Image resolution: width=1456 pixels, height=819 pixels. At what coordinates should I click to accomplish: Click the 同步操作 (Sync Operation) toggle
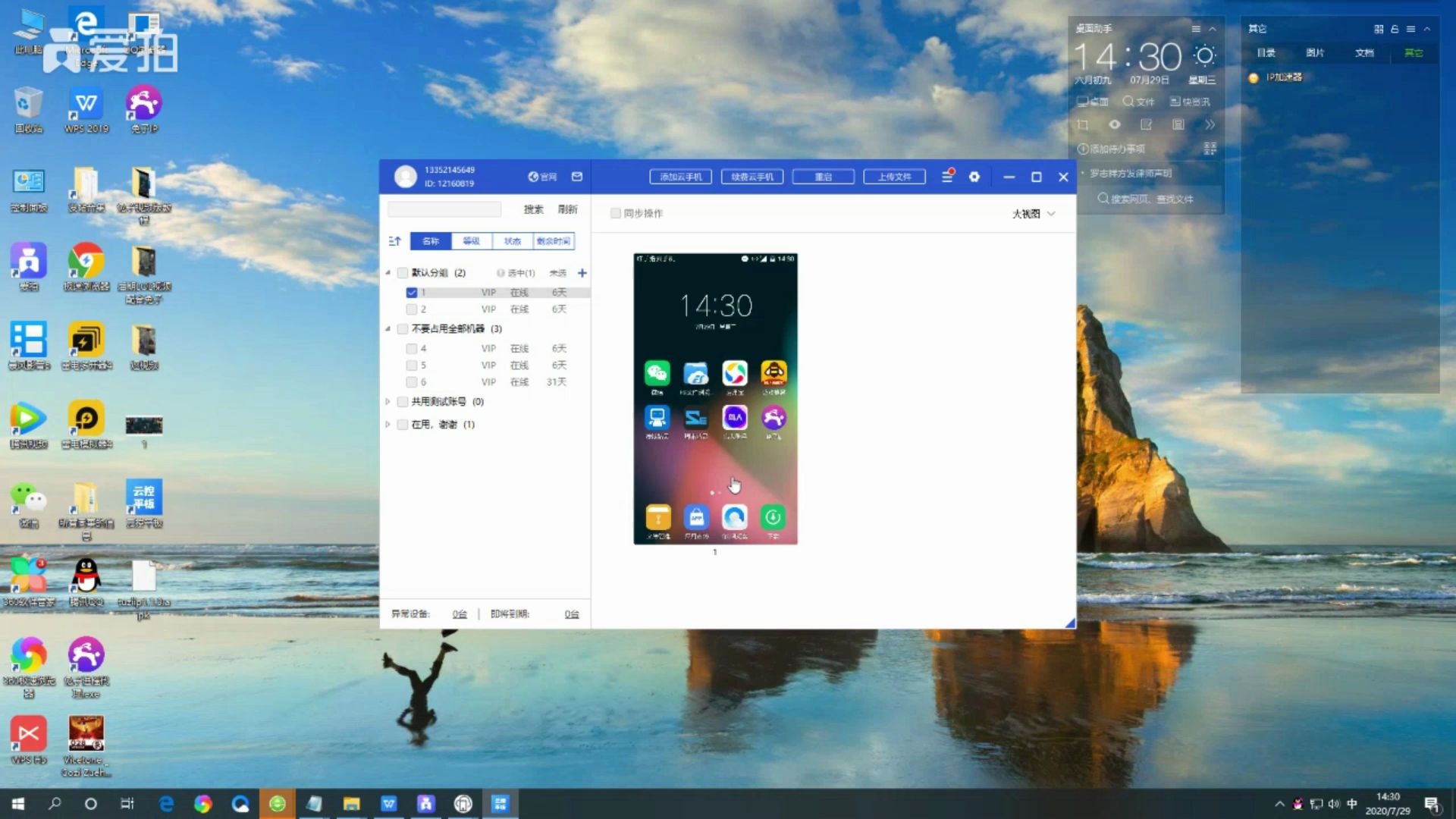click(616, 213)
